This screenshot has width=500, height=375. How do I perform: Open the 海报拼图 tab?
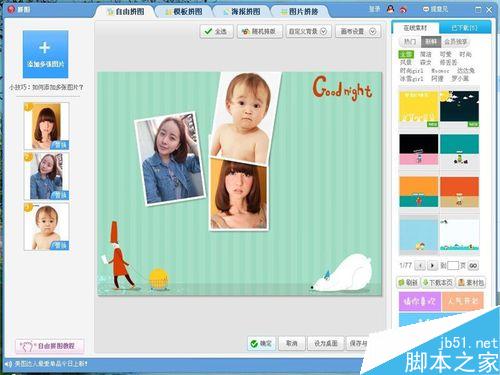pyautogui.click(x=242, y=12)
